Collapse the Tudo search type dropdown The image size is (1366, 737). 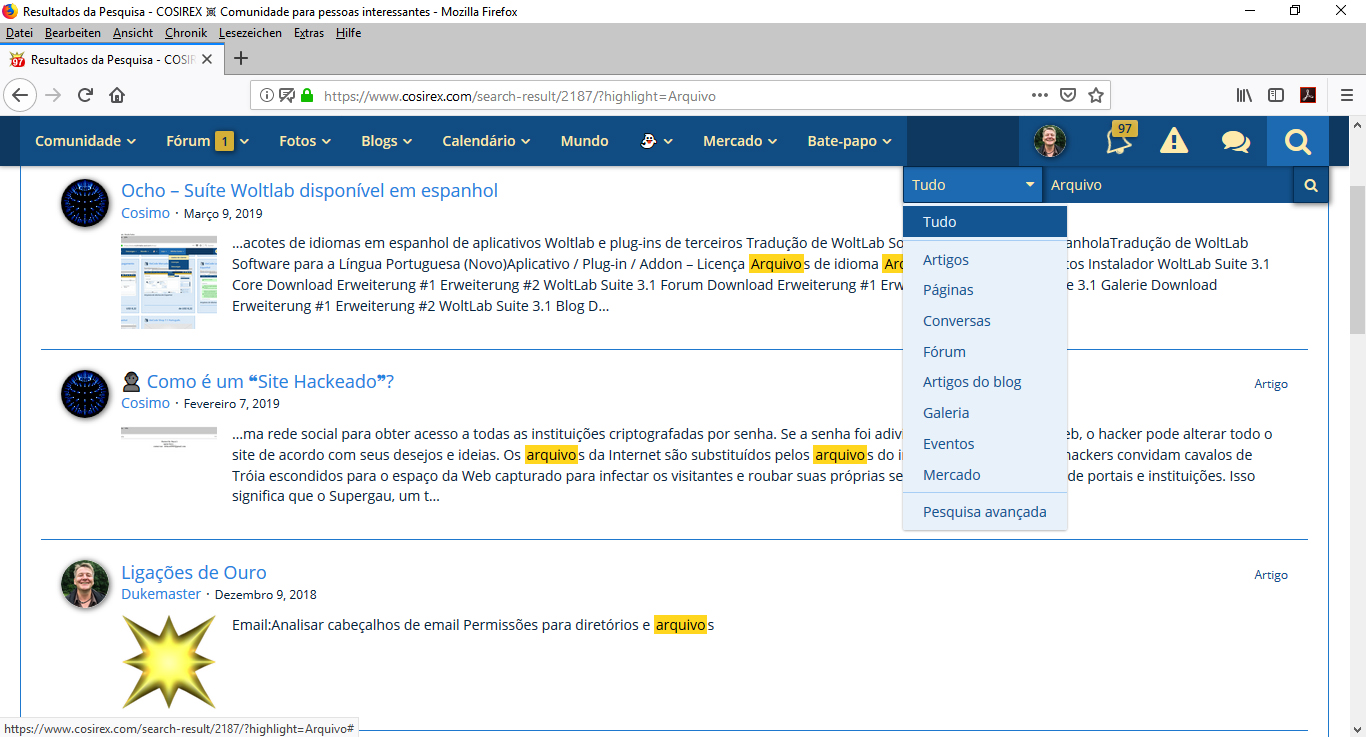pyautogui.click(x=973, y=185)
